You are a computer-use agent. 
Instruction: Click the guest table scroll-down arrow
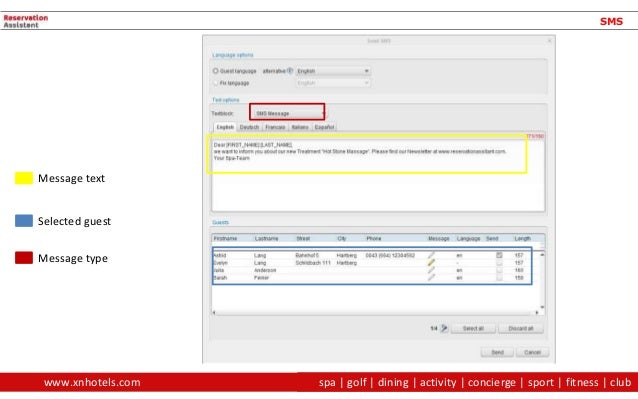point(542,307)
